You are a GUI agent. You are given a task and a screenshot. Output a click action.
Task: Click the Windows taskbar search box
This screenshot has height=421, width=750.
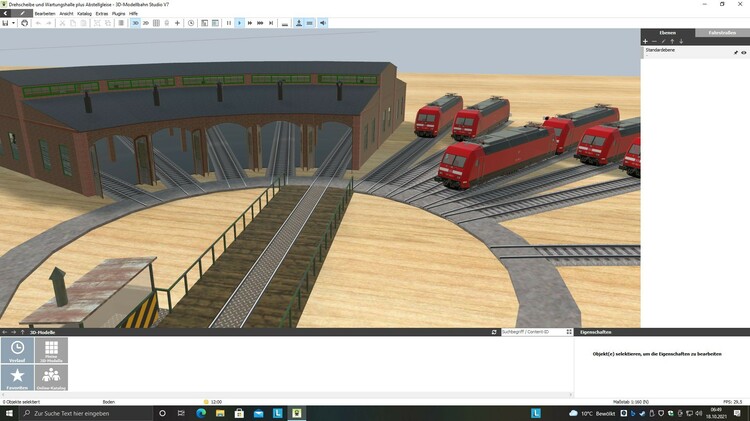[86, 413]
